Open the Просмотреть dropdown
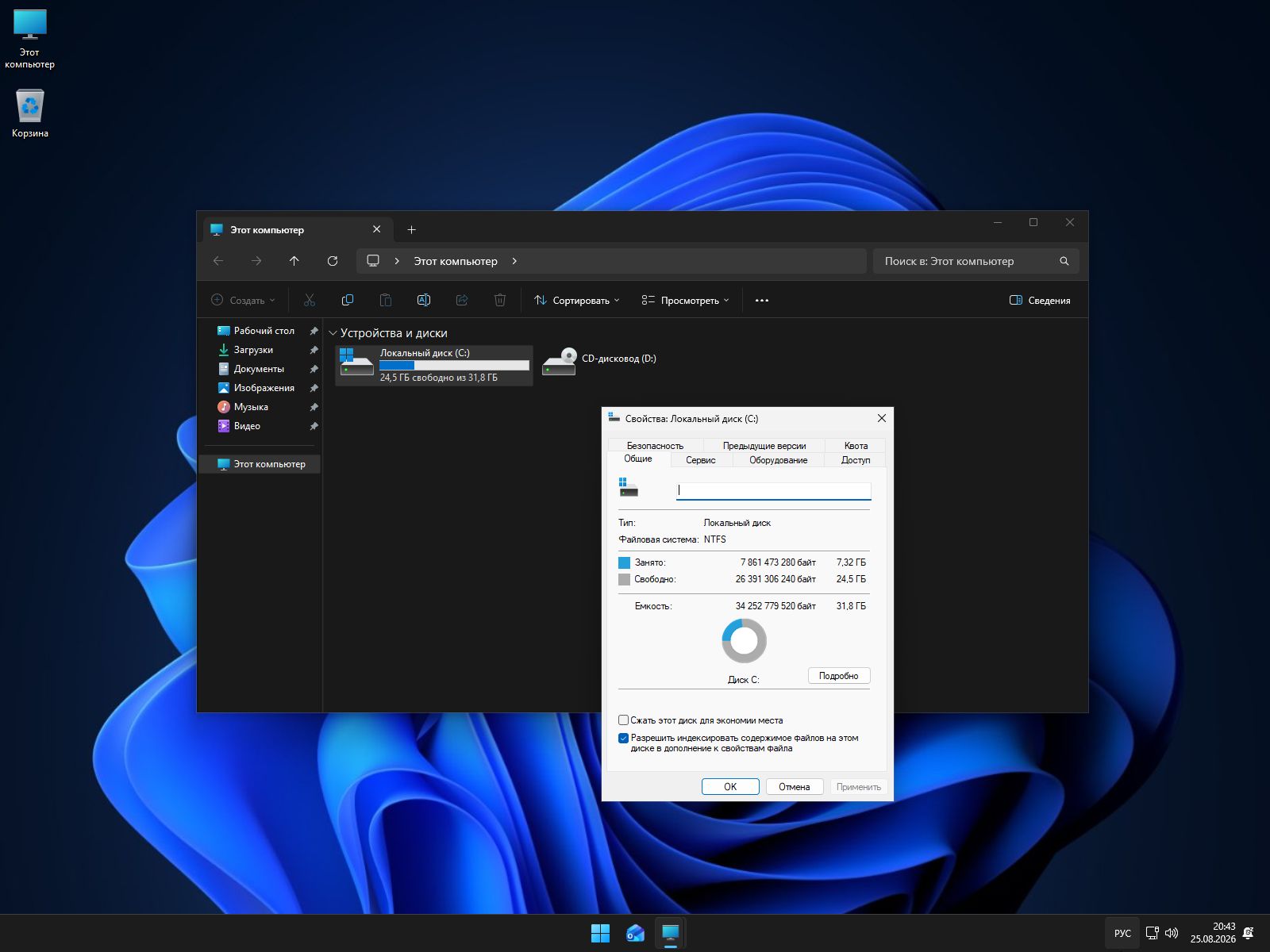The height and width of the screenshot is (952, 1270). 685,301
